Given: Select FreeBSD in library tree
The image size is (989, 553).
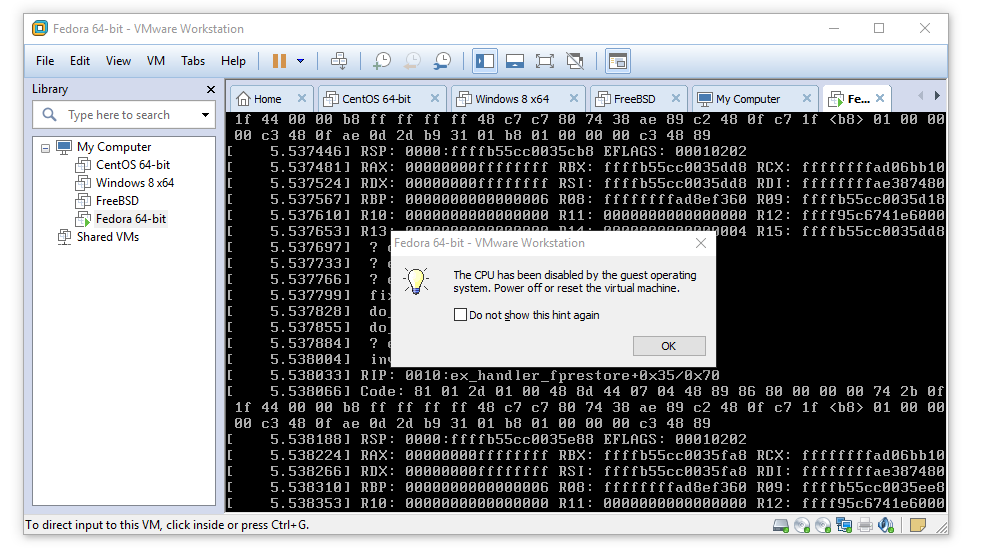Looking at the screenshot, I should click(117, 201).
